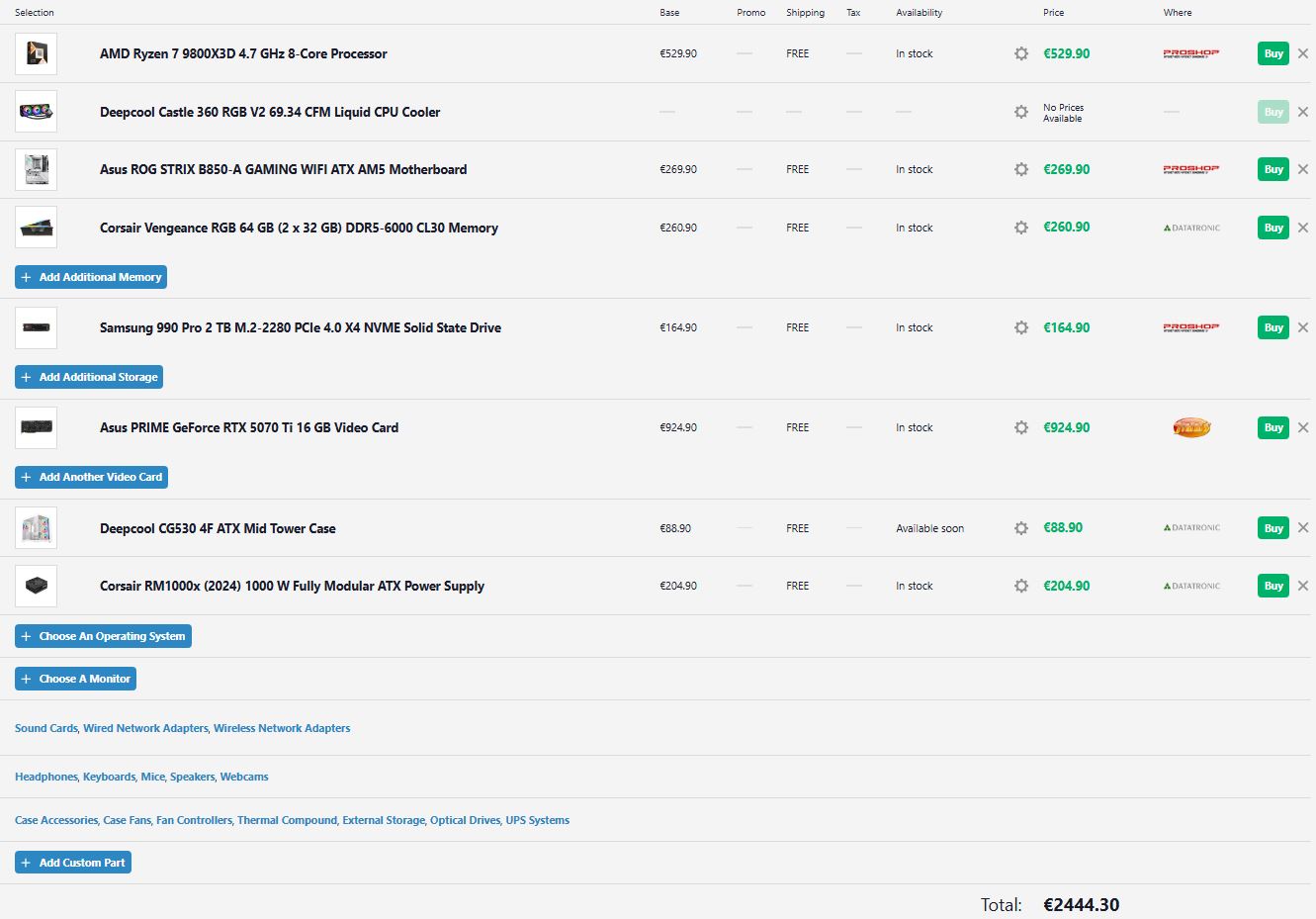
Task: Remove the AMD Ryzen 7 9800X3D with X
Action: [1303, 53]
